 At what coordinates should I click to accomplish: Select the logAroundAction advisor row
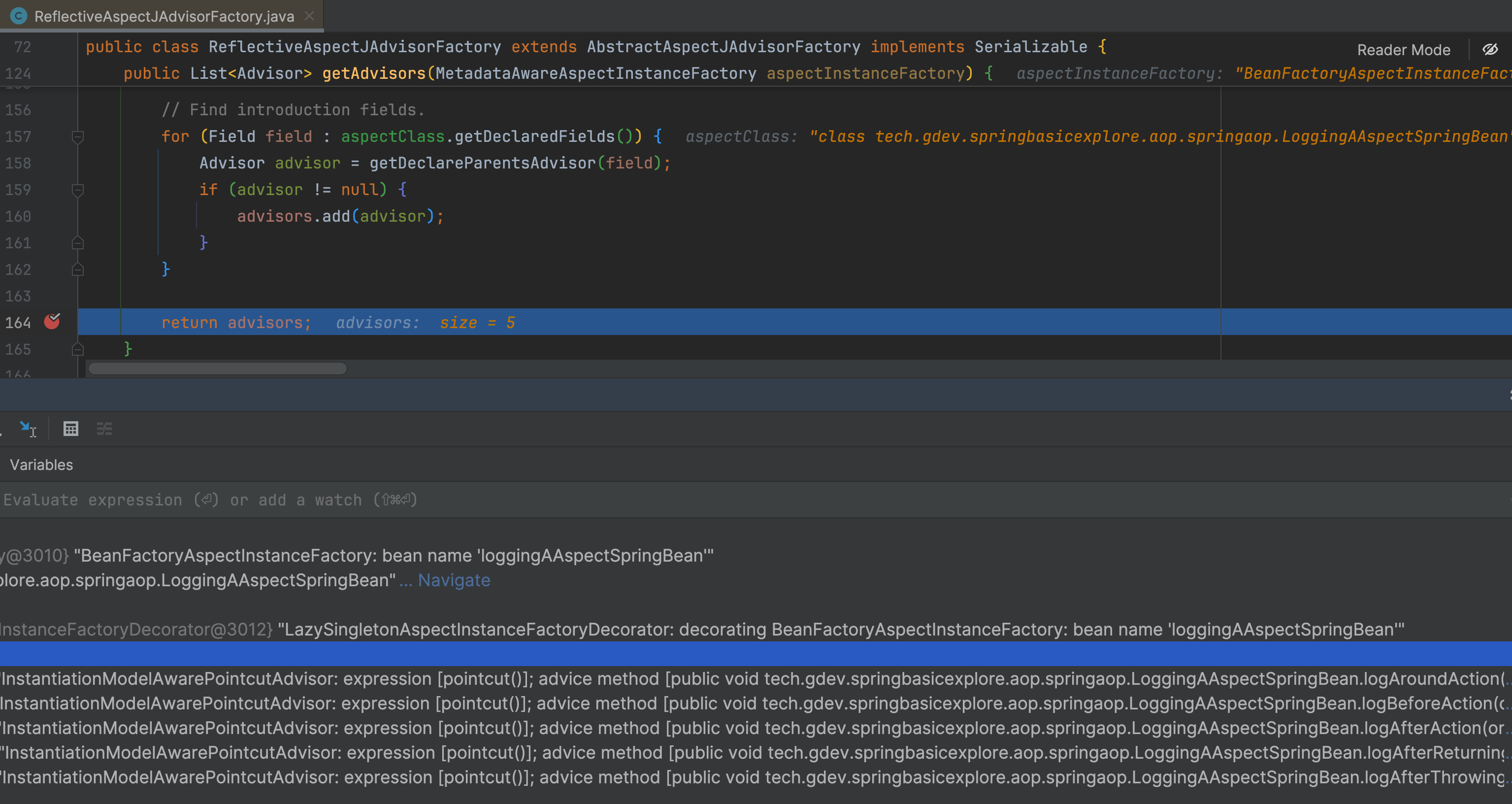[x=756, y=679]
